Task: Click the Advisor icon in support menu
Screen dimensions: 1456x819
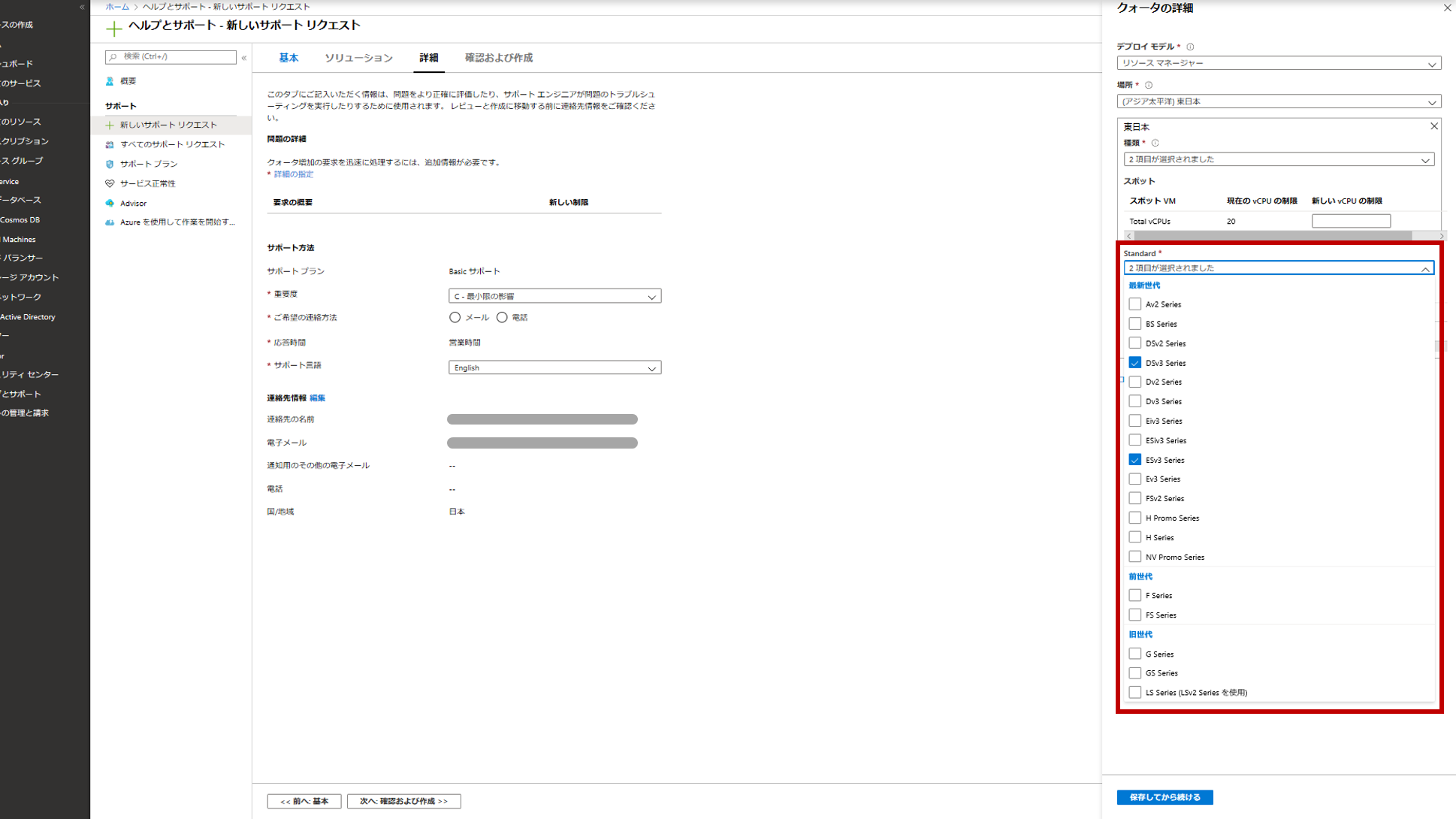Action: (110, 203)
